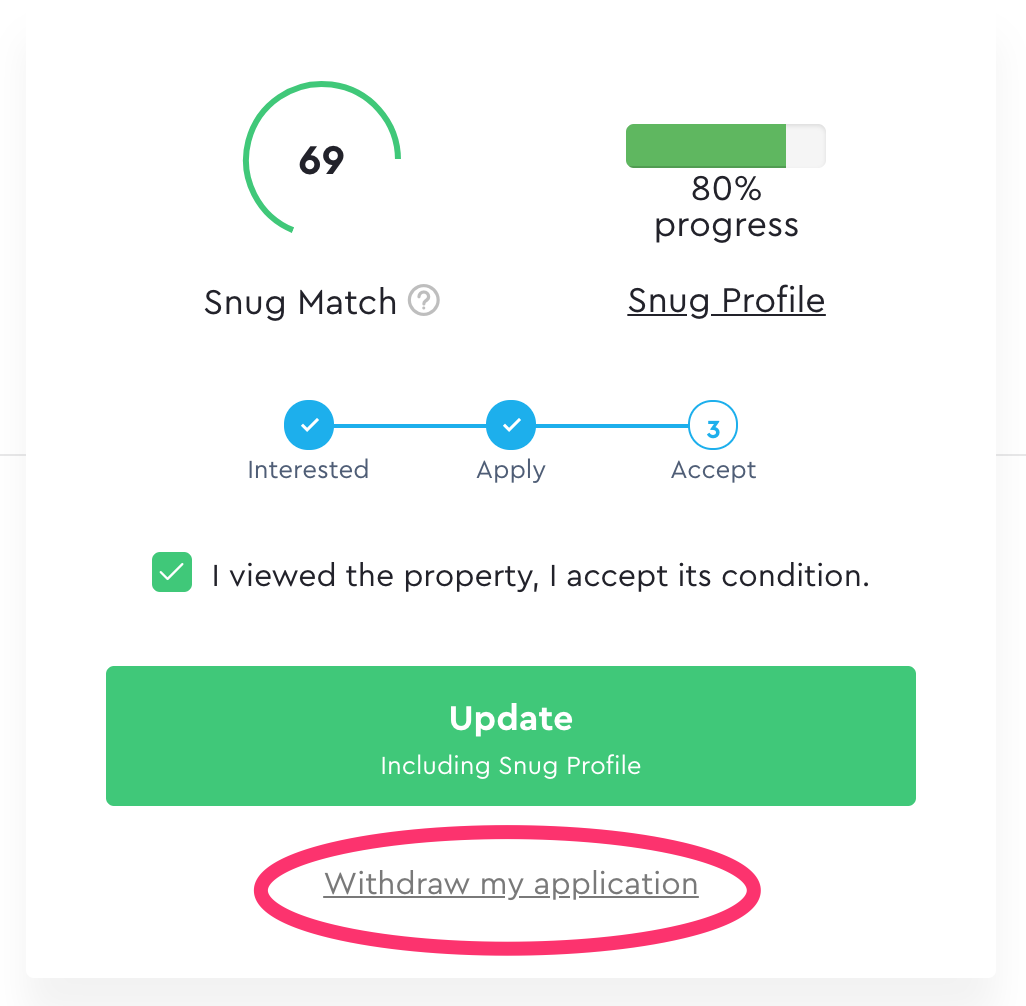1026x1006 pixels.
Task: Click the gray unfilled end of progress bar
Action: click(805, 146)
